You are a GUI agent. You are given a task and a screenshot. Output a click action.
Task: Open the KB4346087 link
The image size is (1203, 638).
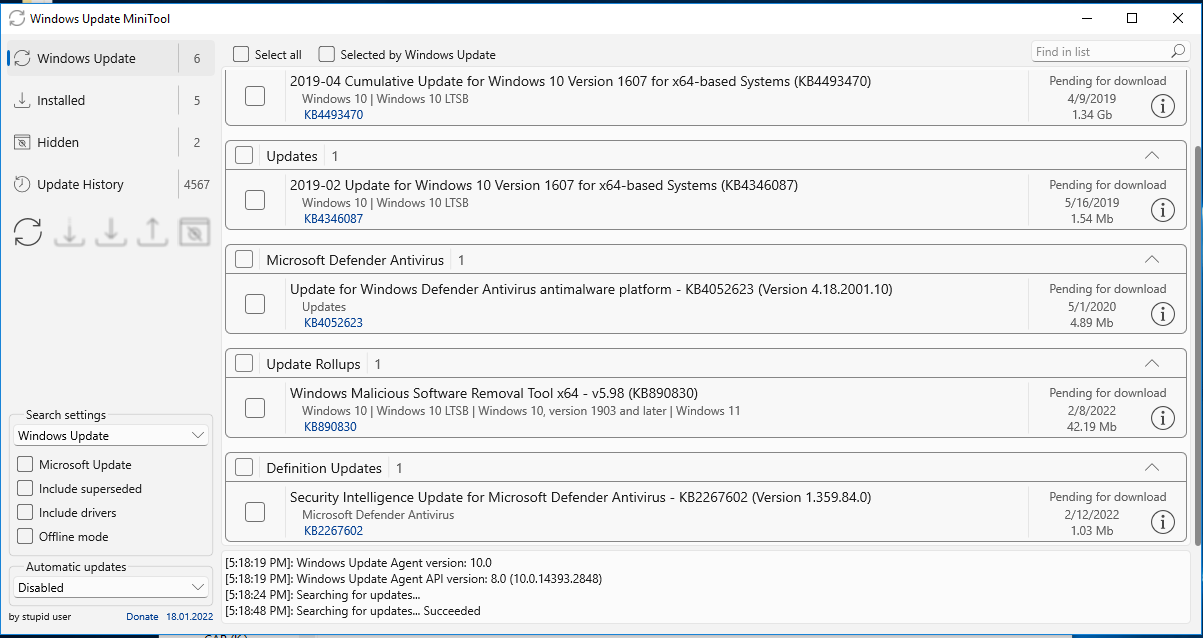click(x=333, y=219)
